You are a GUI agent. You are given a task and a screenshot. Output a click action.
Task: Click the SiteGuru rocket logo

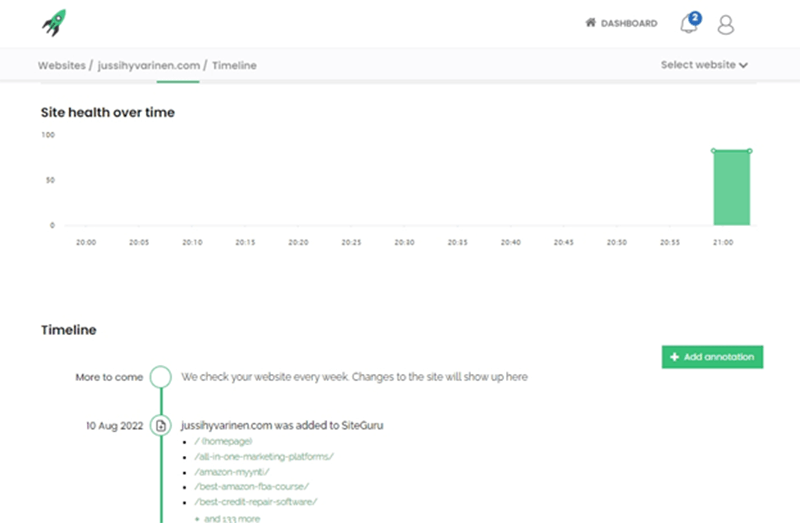[54, 22]
